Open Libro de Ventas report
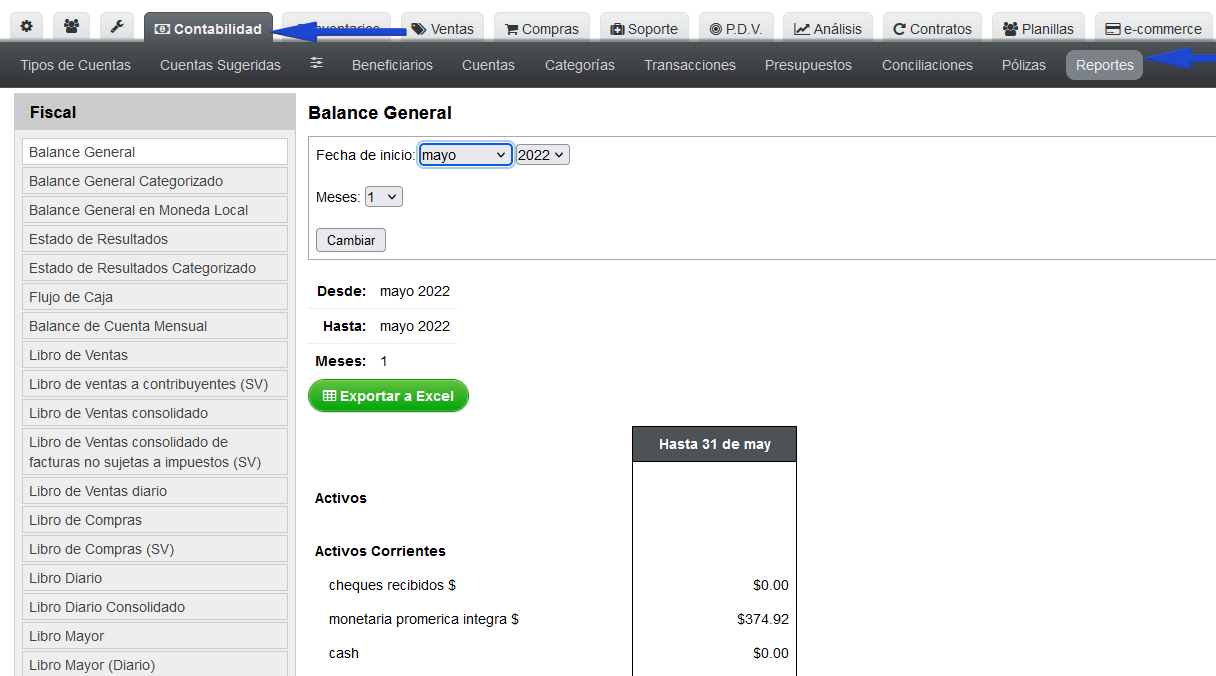This screenshot has width=1216, height=676. point(155,355)
